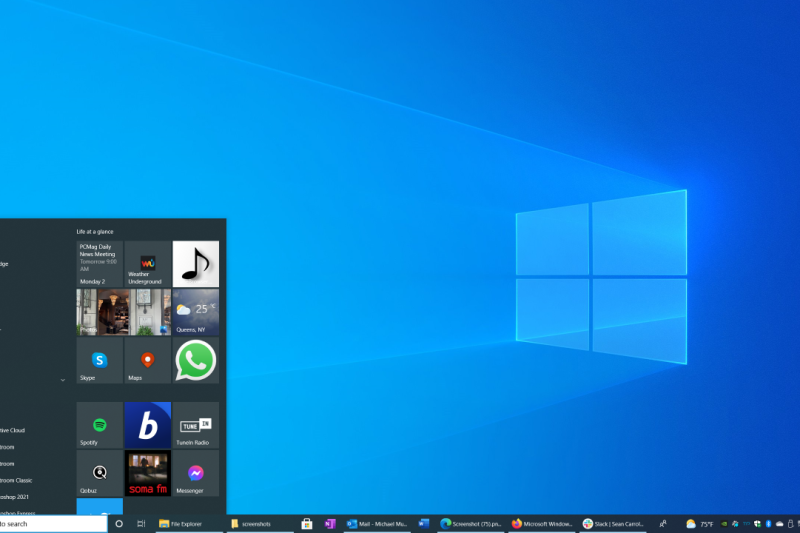This screenshot has height=533, width=800.
Task: Open the blue 'b' app tile
Action: coord(147,425)
